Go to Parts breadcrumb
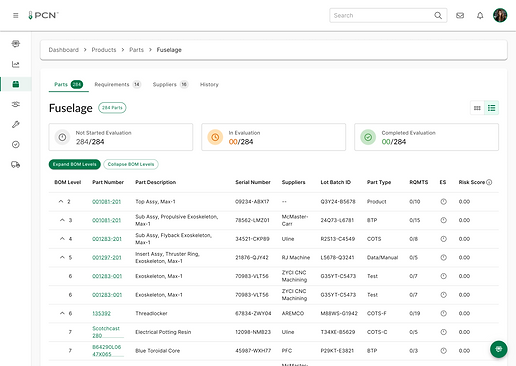The image size is (516, 366). click(136, 50)
